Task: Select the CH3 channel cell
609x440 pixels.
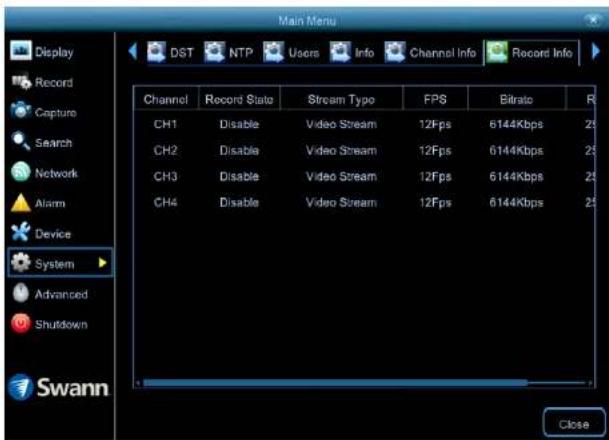Action: click(x=165, y=176)
